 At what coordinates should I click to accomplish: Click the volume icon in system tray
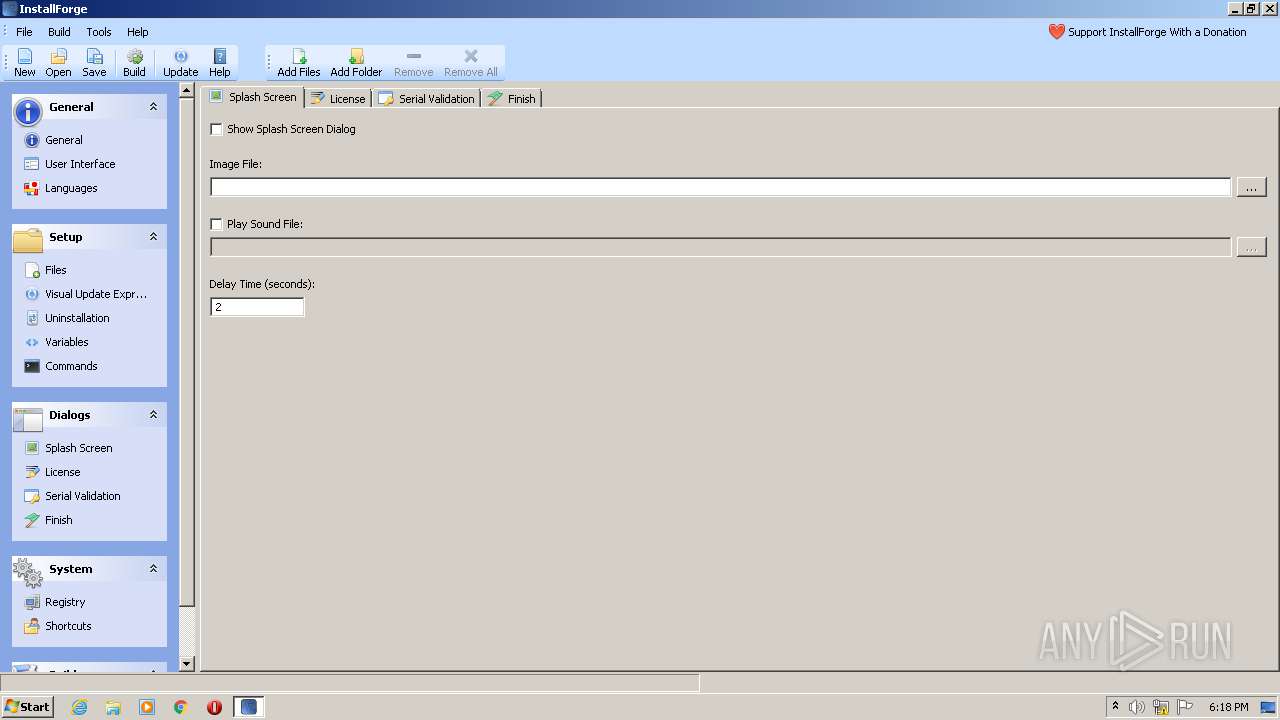click(1137, 707)
